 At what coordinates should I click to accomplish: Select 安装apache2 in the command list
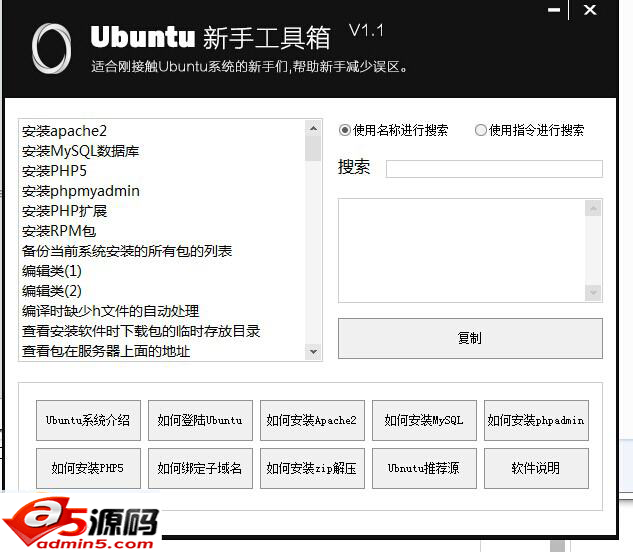(x=162, y=131)
